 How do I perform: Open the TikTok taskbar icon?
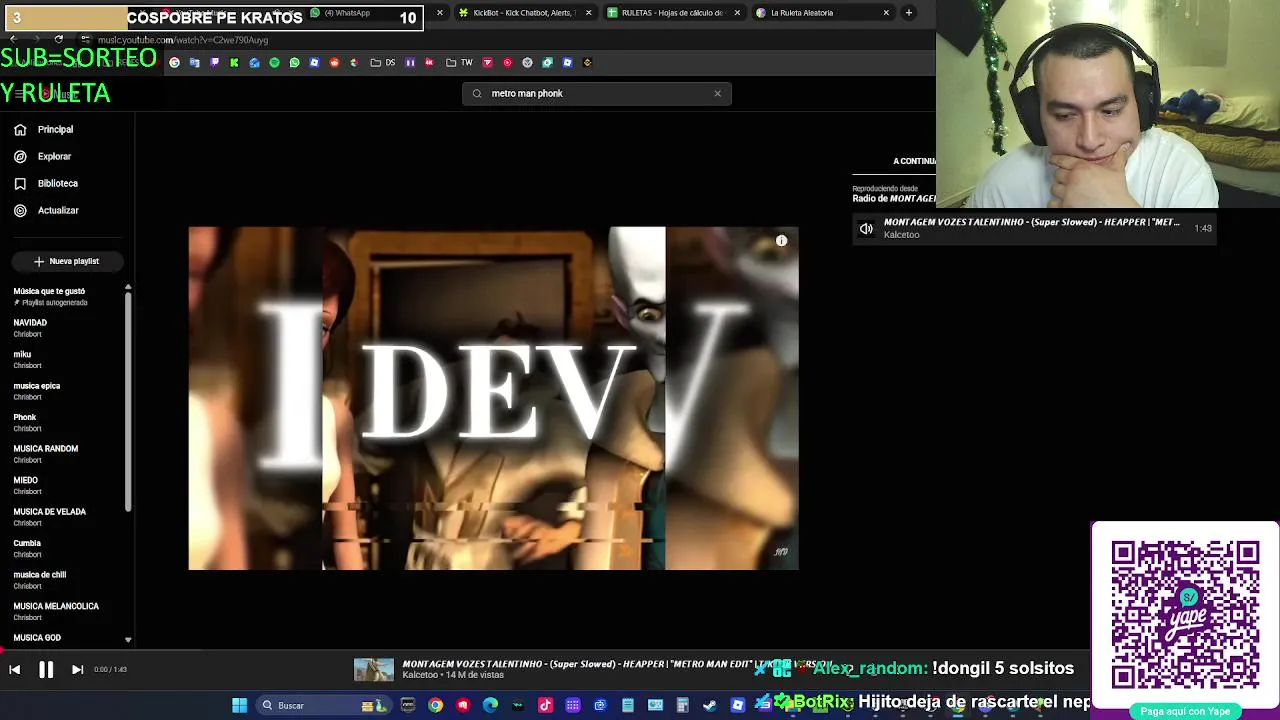click(545, 705)
